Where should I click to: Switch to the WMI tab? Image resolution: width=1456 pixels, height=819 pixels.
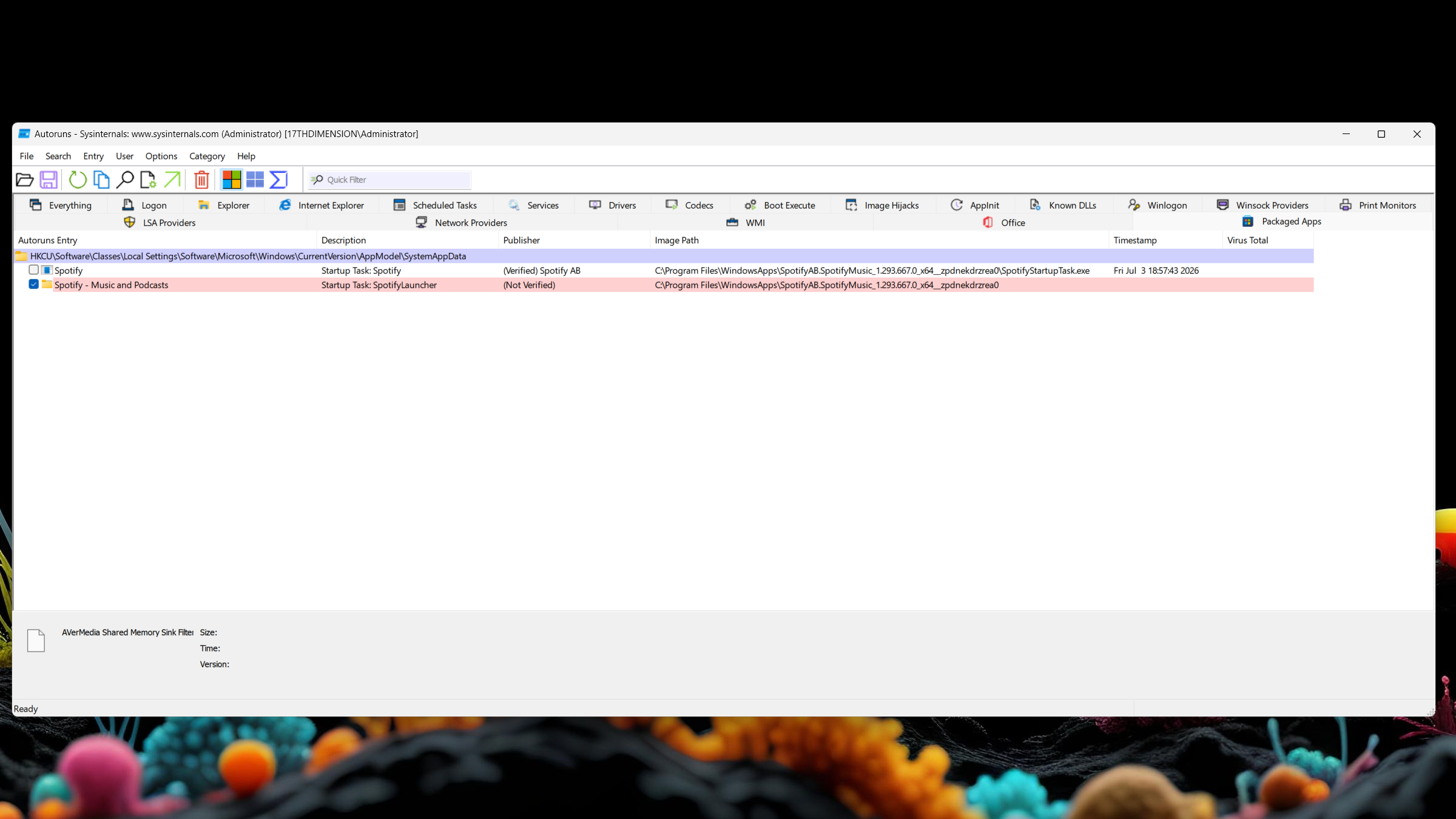tap(746, 223)
